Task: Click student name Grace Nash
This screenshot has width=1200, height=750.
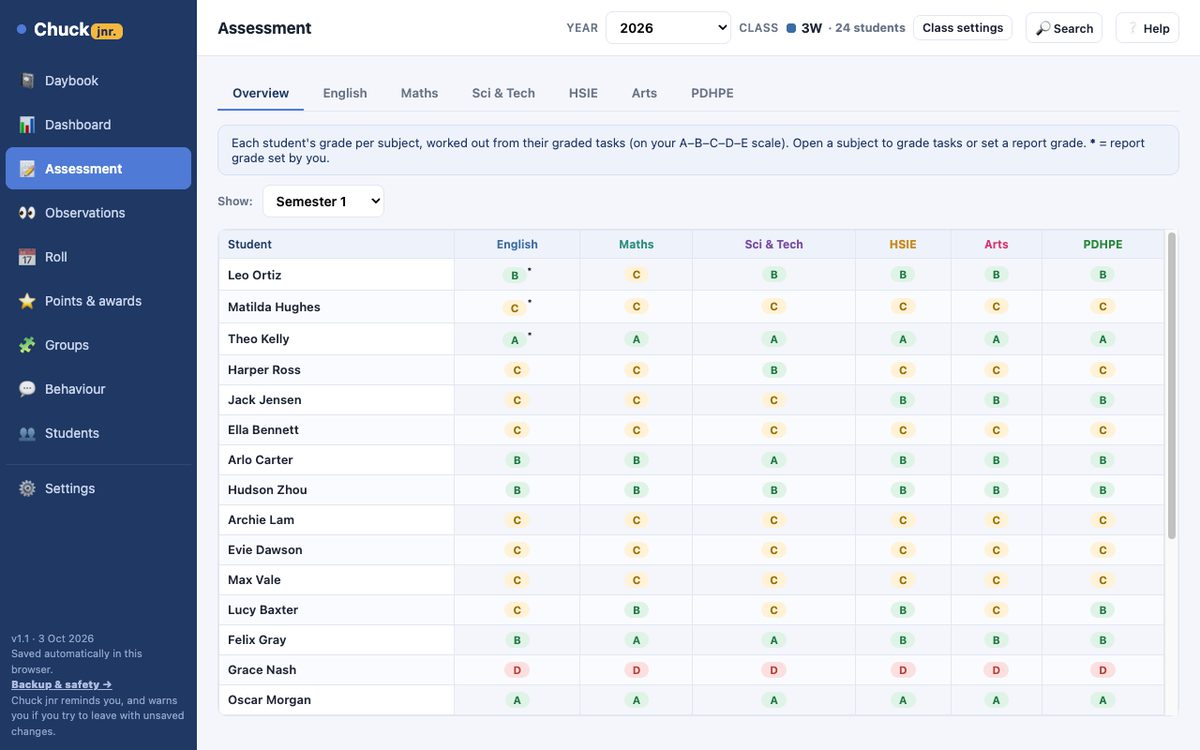Action: click(x=262, y=670)
